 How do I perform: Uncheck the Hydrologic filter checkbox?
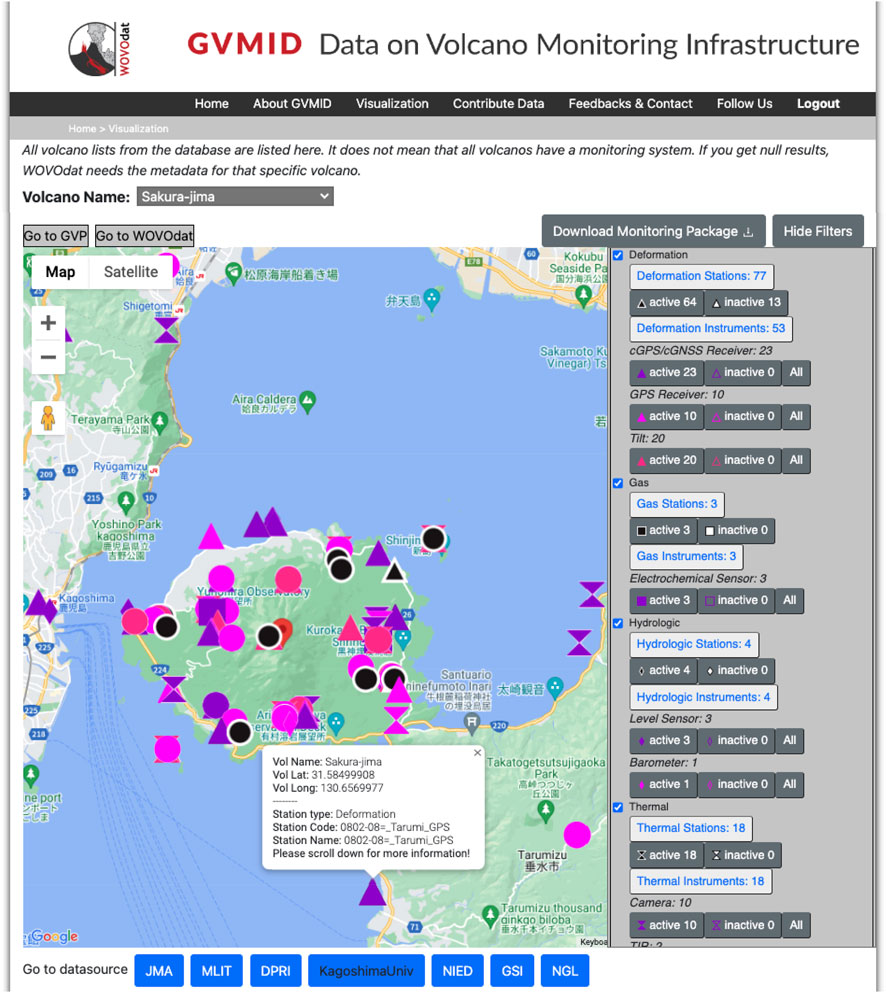point(618,623)
